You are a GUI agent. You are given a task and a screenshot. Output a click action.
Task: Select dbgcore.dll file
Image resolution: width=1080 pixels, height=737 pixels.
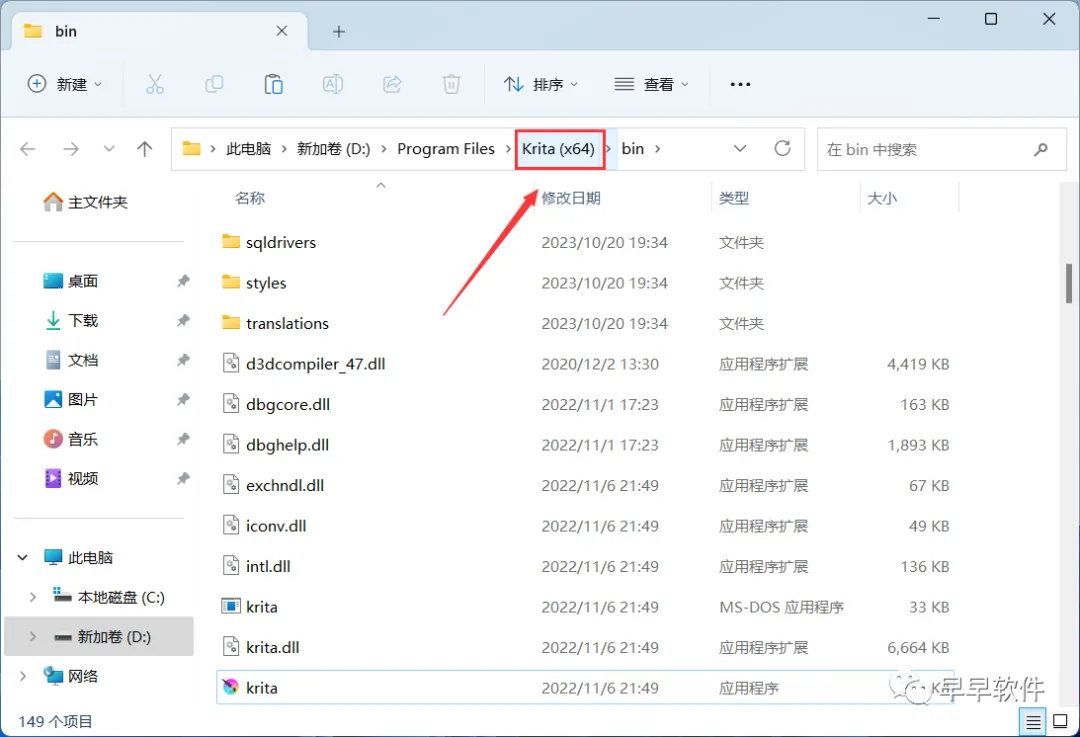585,404
